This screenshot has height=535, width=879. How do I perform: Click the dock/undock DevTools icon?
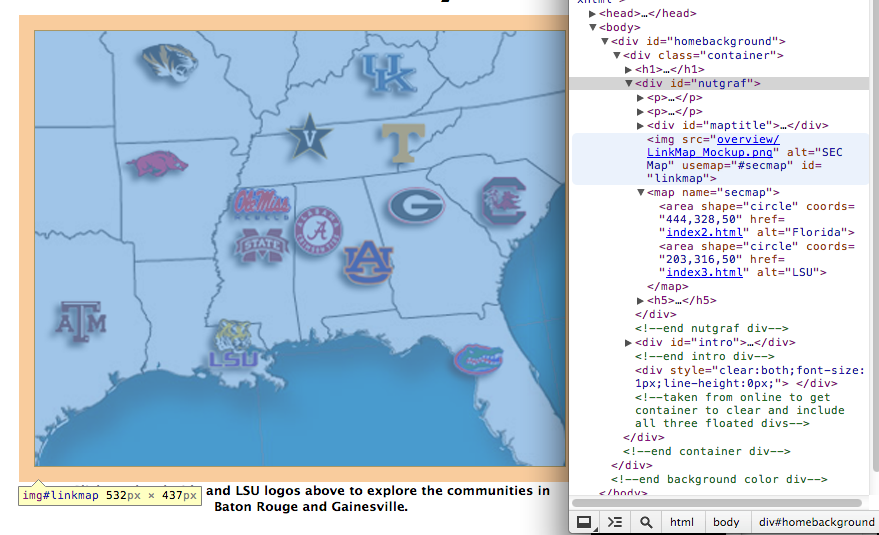point(584,522)
